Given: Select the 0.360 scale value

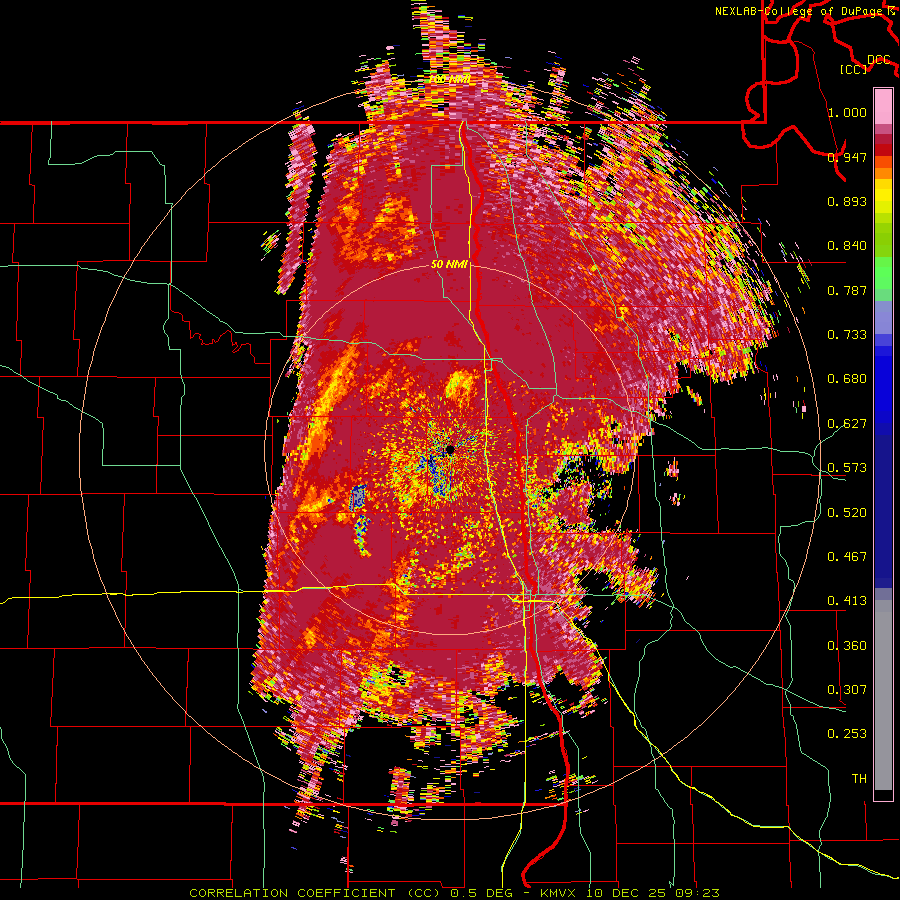Looking at the screenshot, I should pyautogui.click(x=847, y=646).
